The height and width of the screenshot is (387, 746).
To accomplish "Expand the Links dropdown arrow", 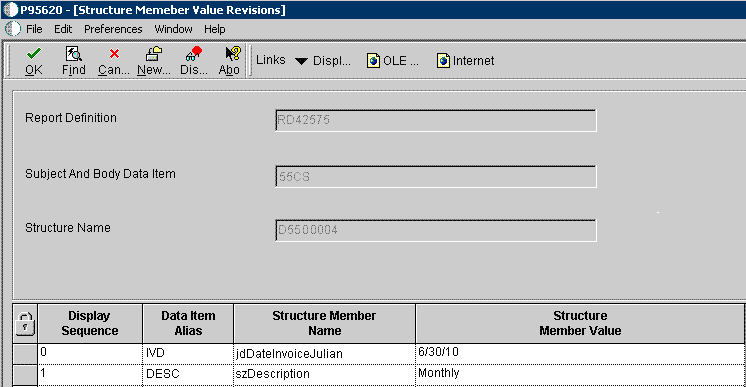I will [301, 61].
